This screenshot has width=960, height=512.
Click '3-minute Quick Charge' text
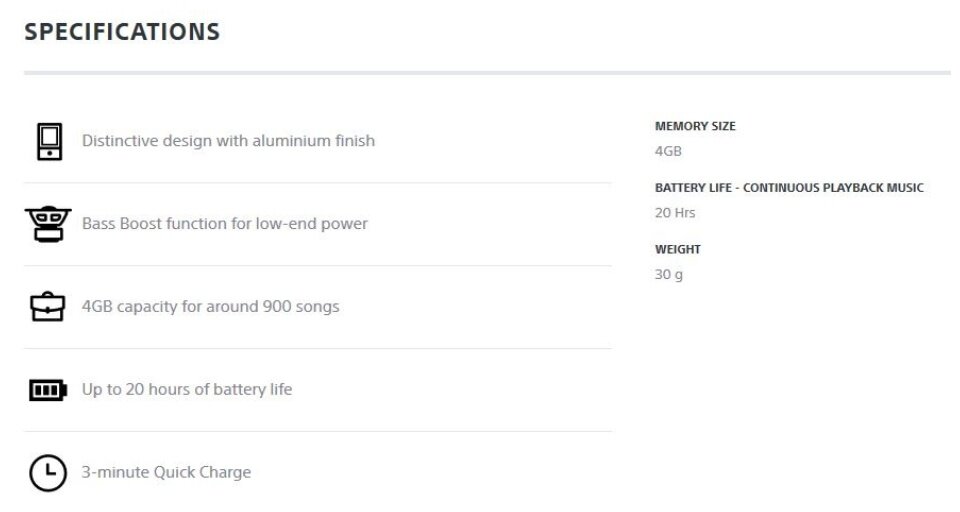pos(167,472)
